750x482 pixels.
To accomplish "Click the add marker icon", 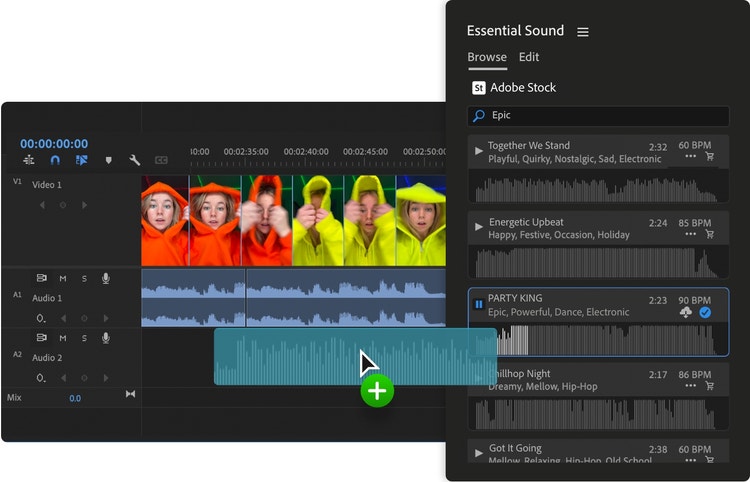I will (108, 160).
